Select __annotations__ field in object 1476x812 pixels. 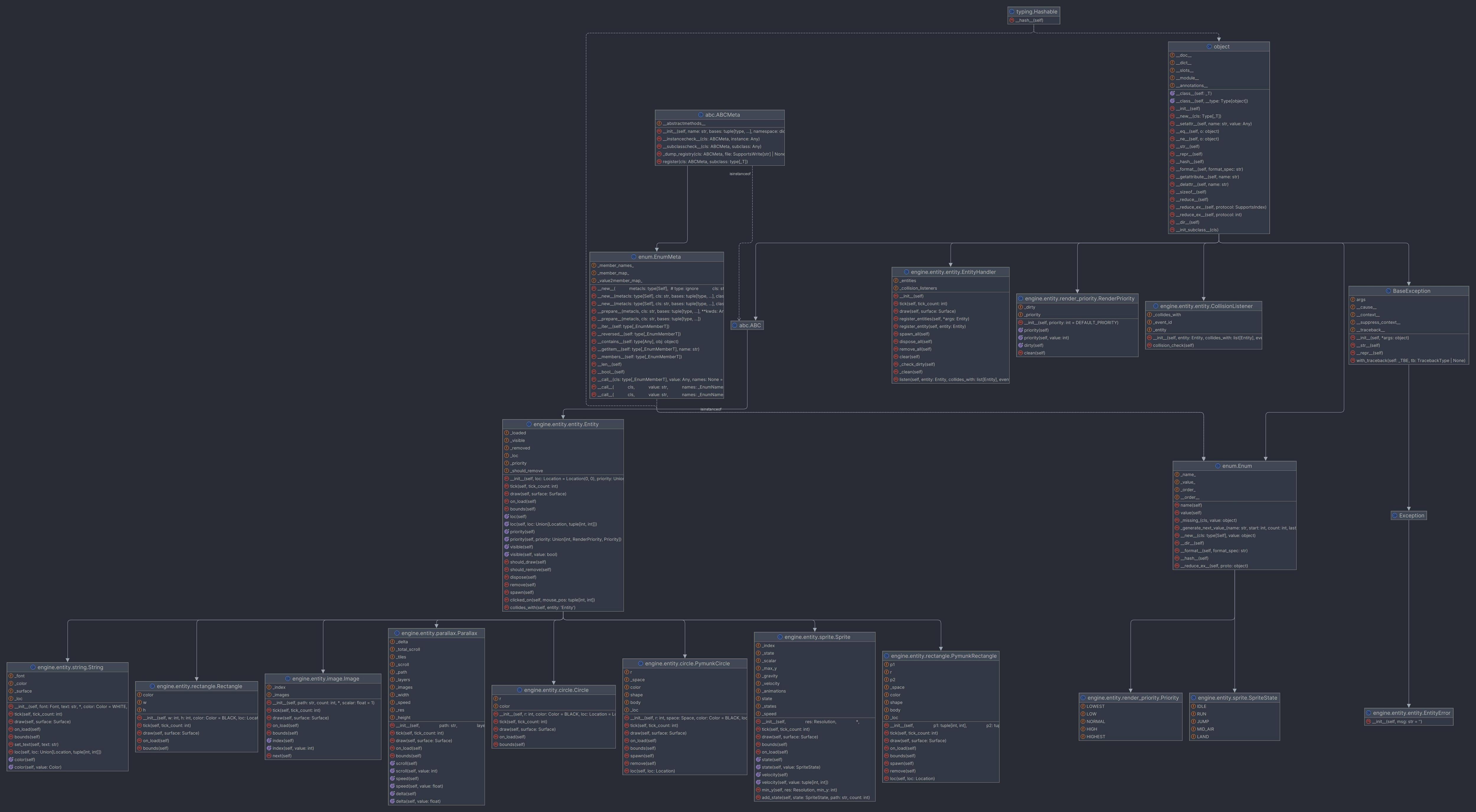(x=1192, y=86)
